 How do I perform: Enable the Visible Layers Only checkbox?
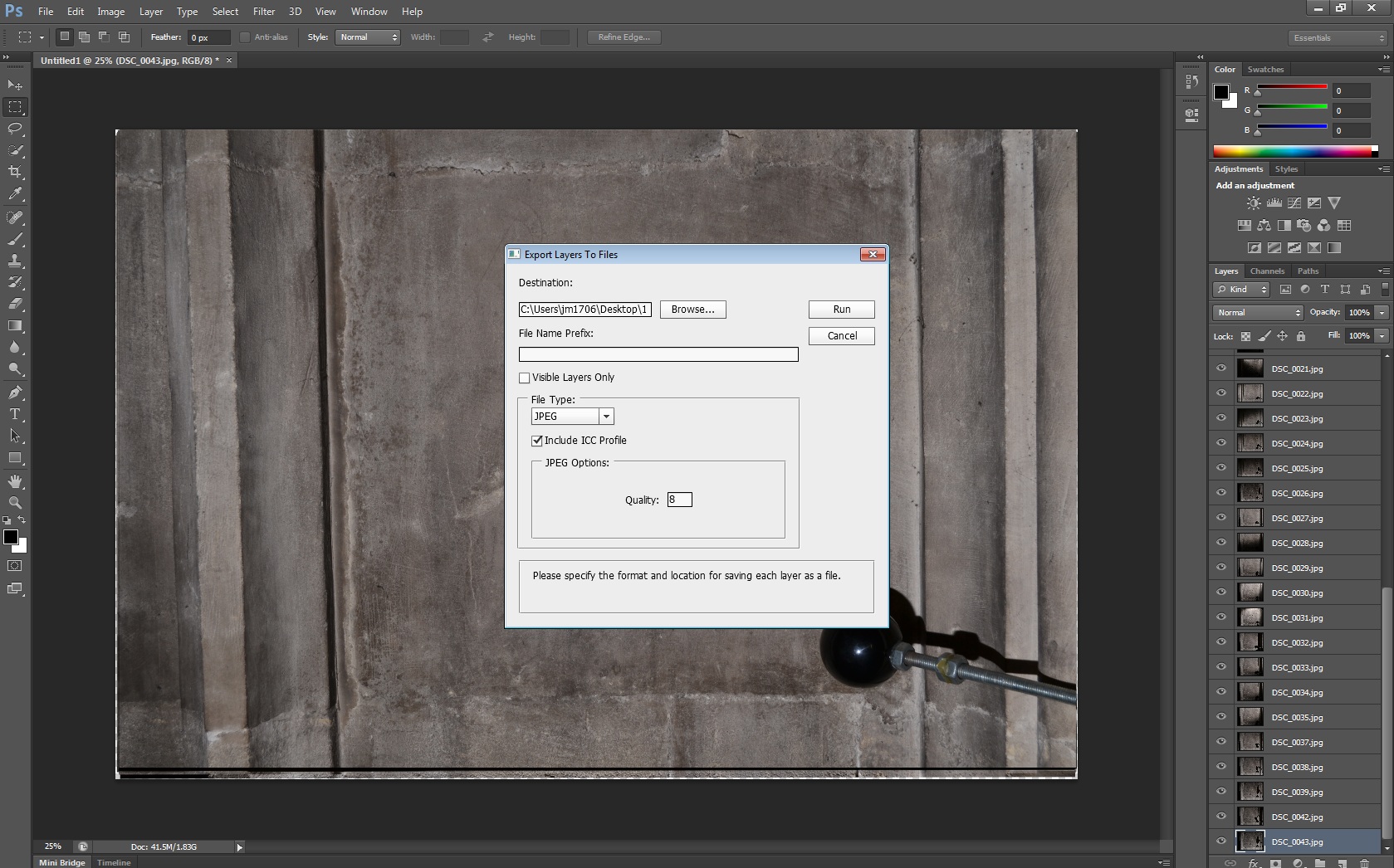point(525,378)
